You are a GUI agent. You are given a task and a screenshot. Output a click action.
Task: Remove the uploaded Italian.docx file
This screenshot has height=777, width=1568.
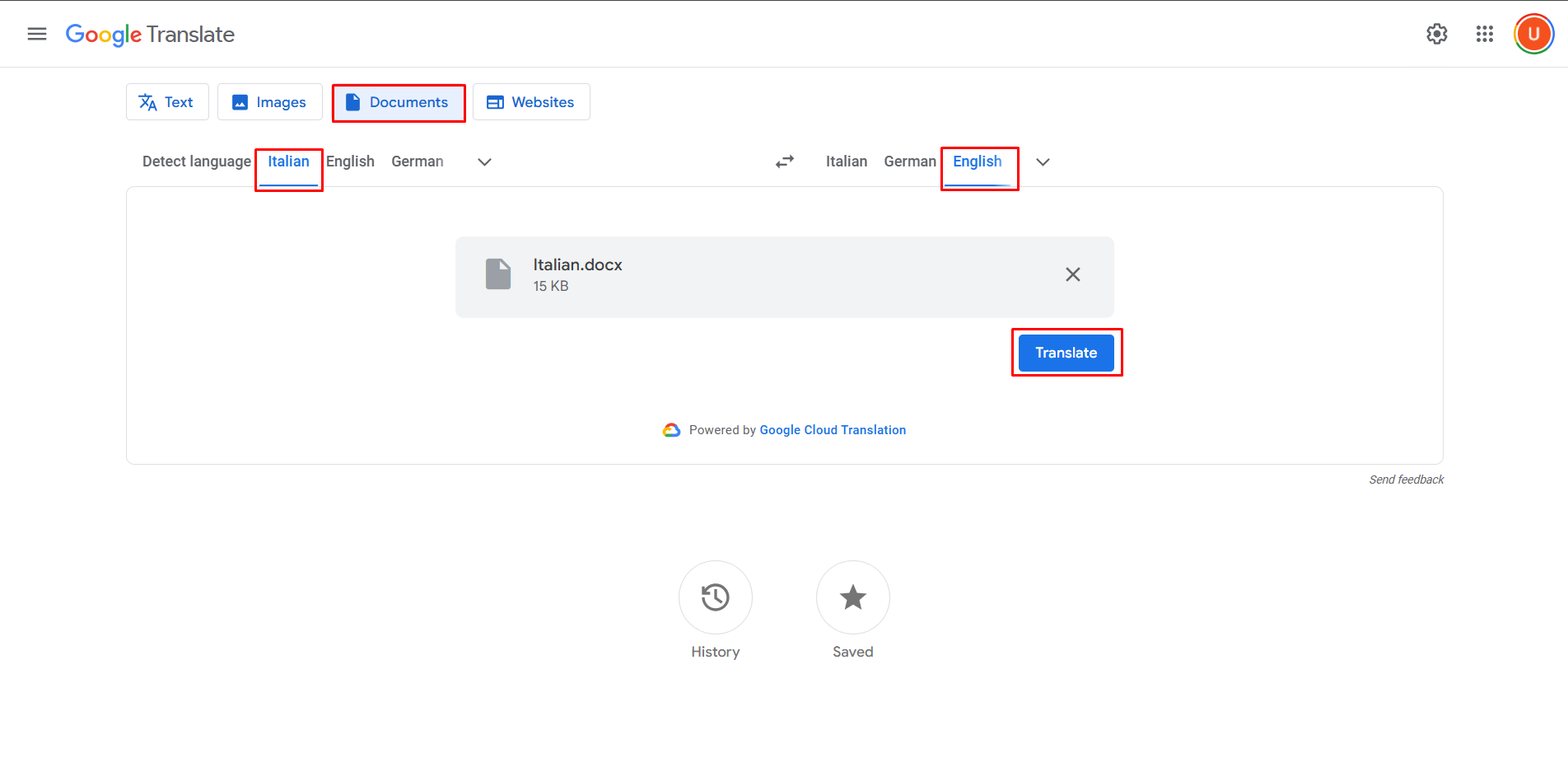coord(1072,274)
